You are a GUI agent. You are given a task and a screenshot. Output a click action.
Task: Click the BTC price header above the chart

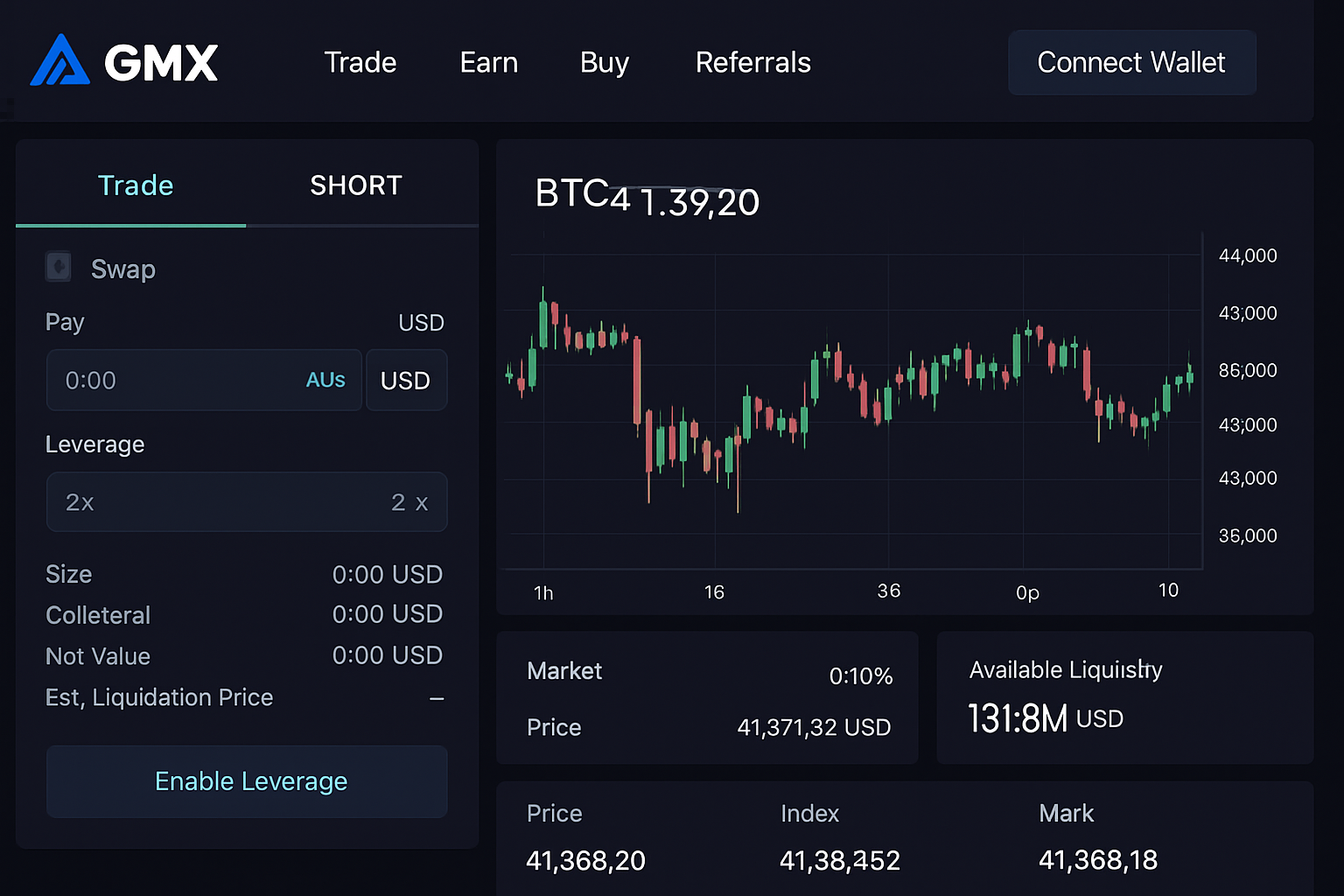tap(647, 198)
